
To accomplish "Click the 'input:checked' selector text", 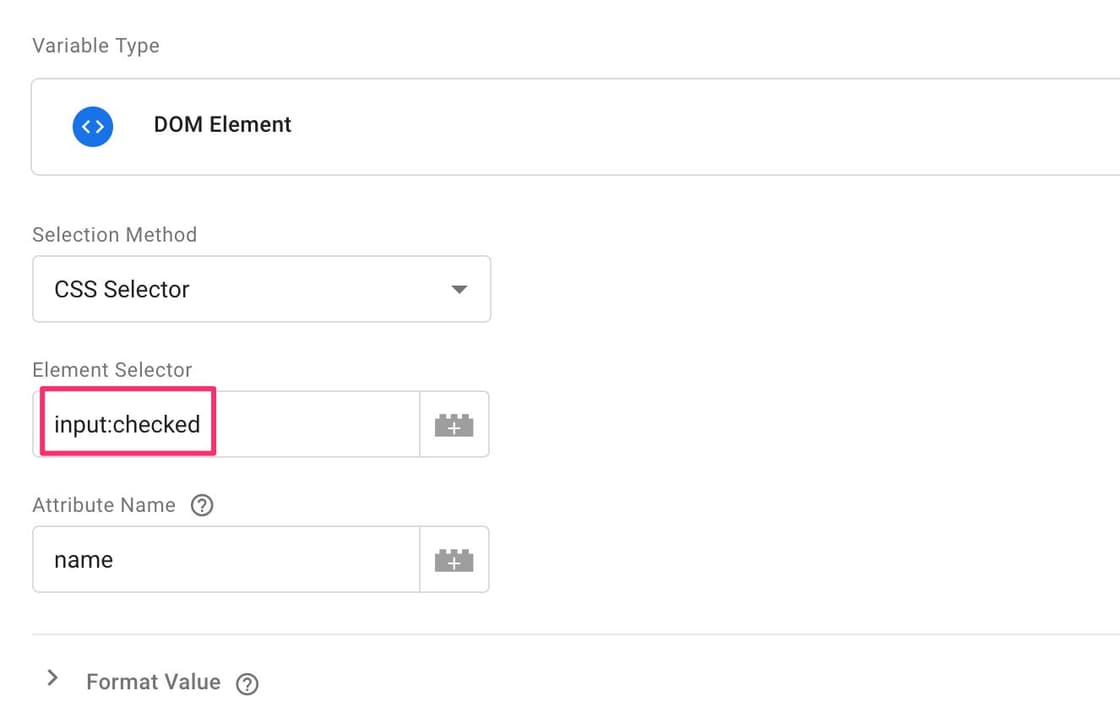I will click(x=127, y=425).
